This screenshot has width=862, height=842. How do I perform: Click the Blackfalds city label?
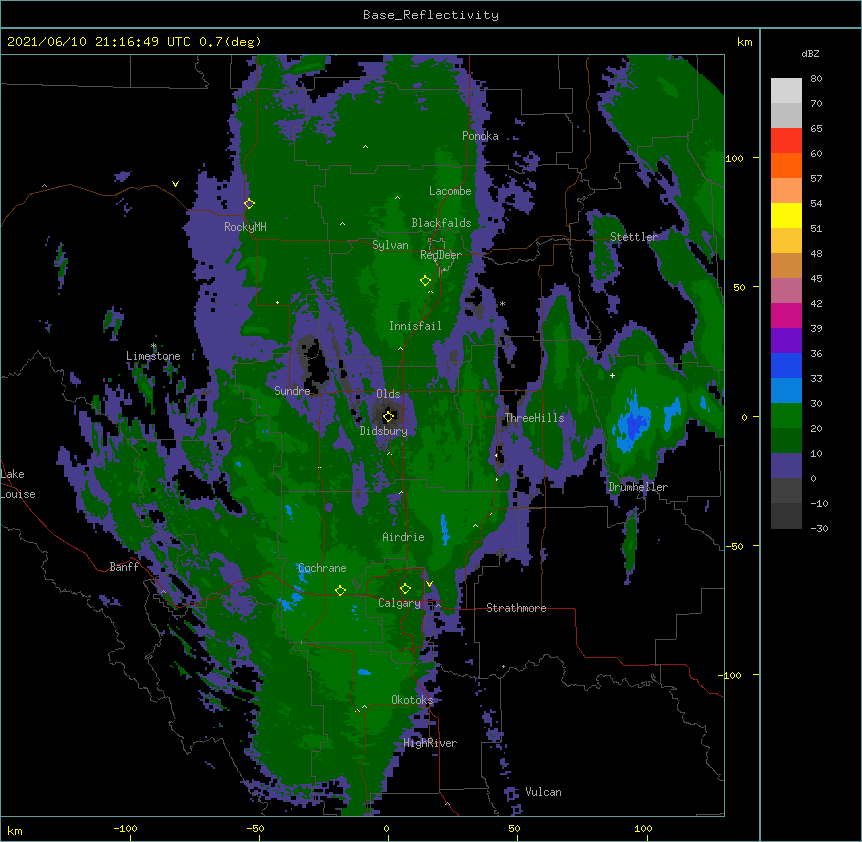coord(441,223)
